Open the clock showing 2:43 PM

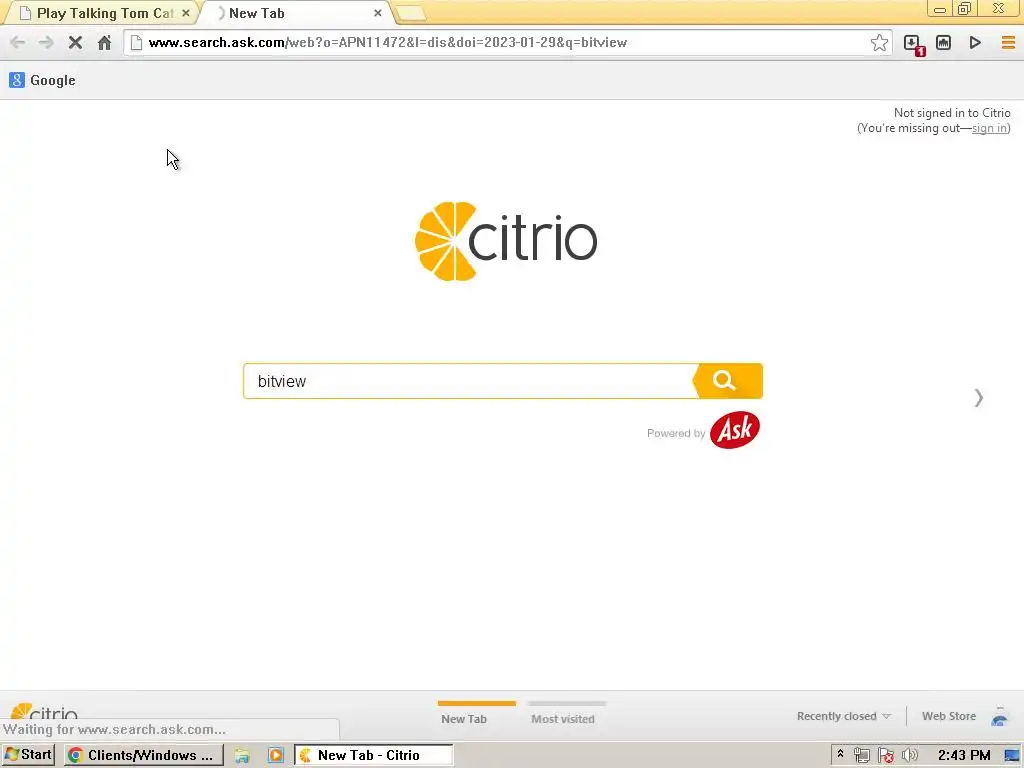(x=964, y=756)
